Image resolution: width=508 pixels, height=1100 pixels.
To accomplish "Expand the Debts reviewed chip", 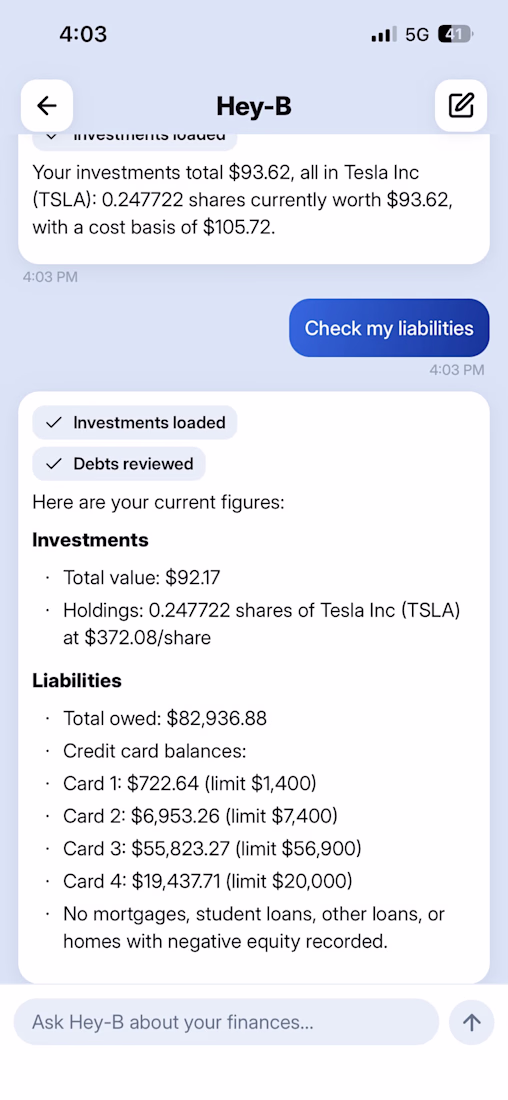I will [119, 464].
